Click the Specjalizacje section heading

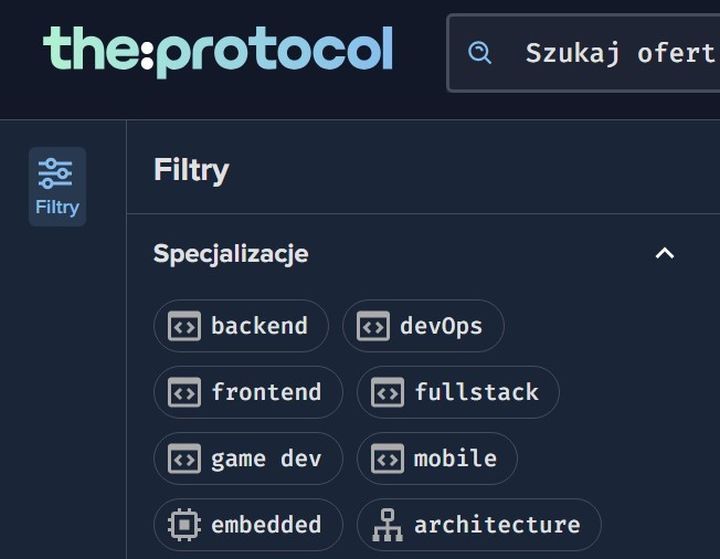pyautogui.click(x=231, y=254)
